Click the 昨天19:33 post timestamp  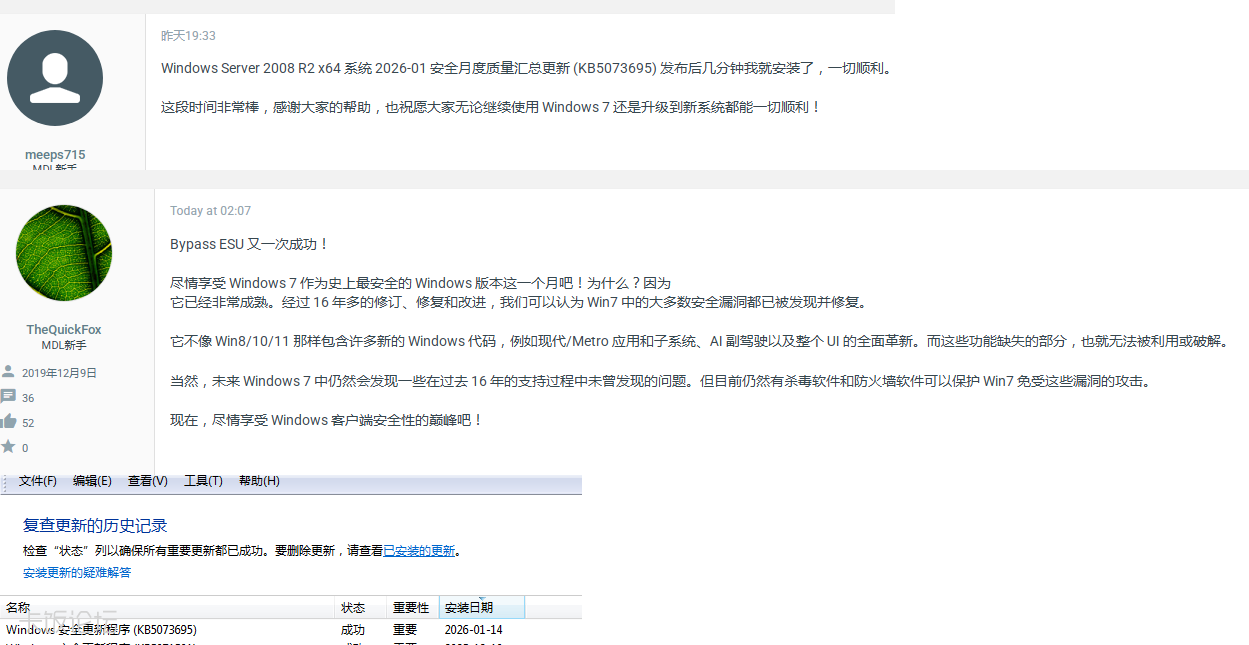188,36
